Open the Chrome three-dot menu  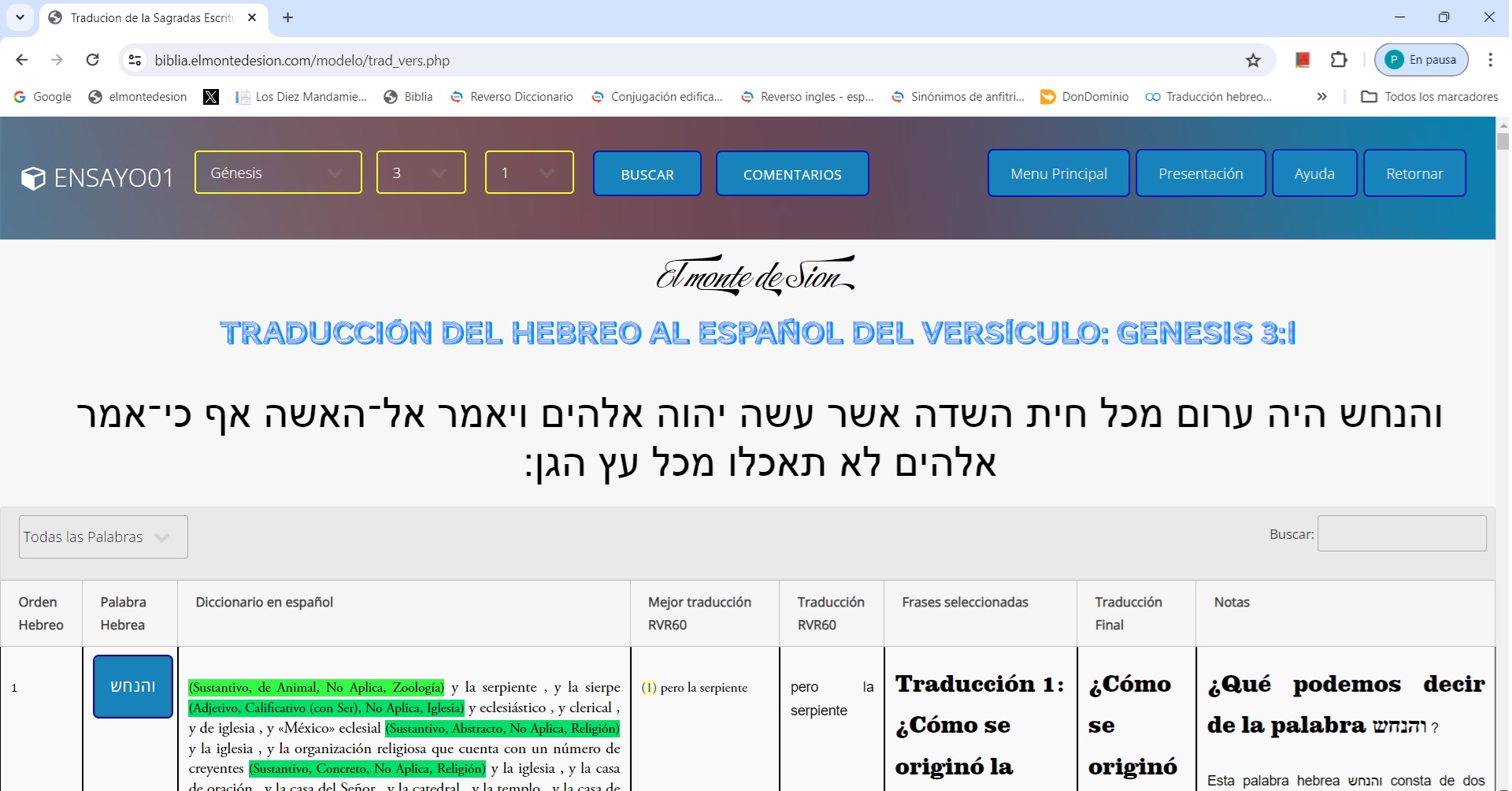tap(1490, 60)
